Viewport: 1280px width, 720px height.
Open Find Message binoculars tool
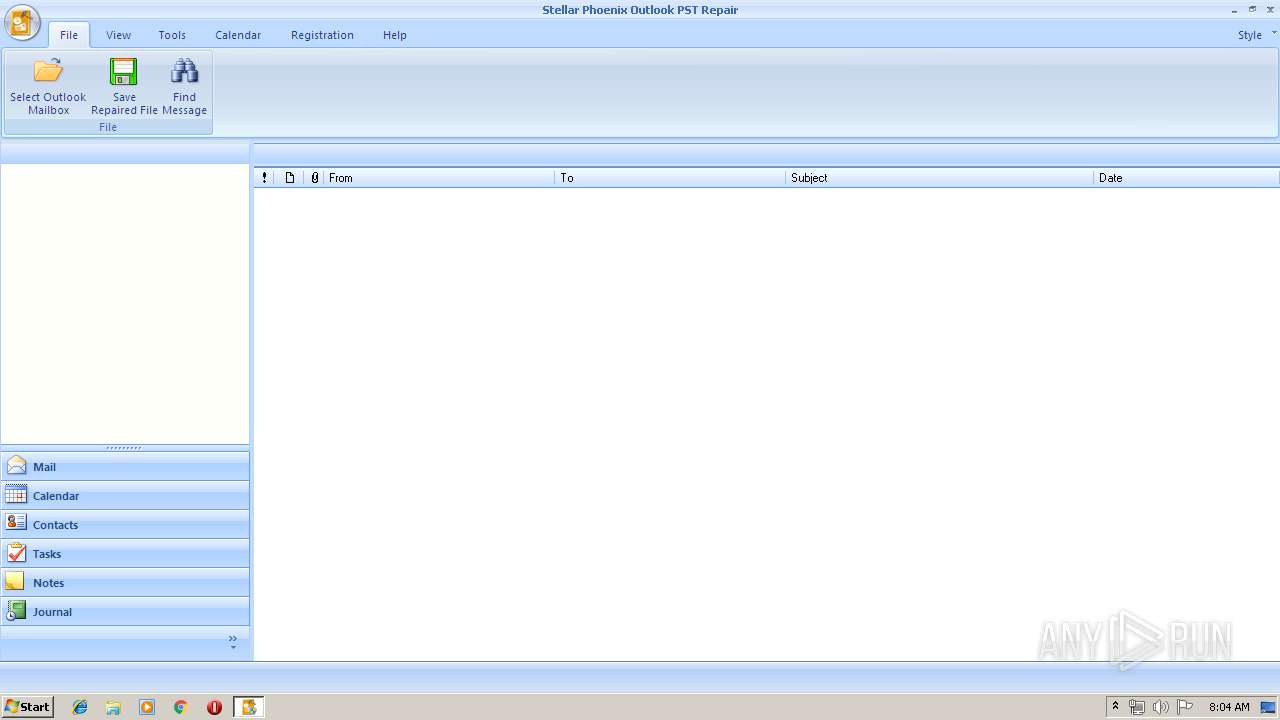click(184, 87)
